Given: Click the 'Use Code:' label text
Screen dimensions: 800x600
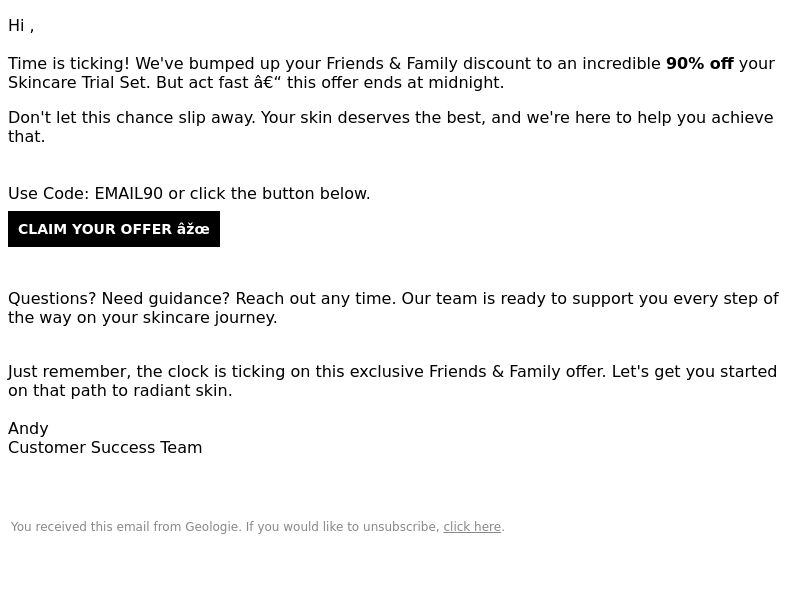Looking at the screenshot, I should tap(48, 194).
